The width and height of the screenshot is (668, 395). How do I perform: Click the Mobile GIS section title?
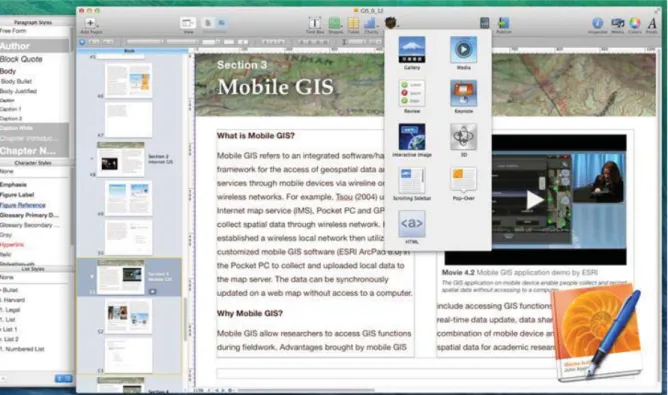275,87
